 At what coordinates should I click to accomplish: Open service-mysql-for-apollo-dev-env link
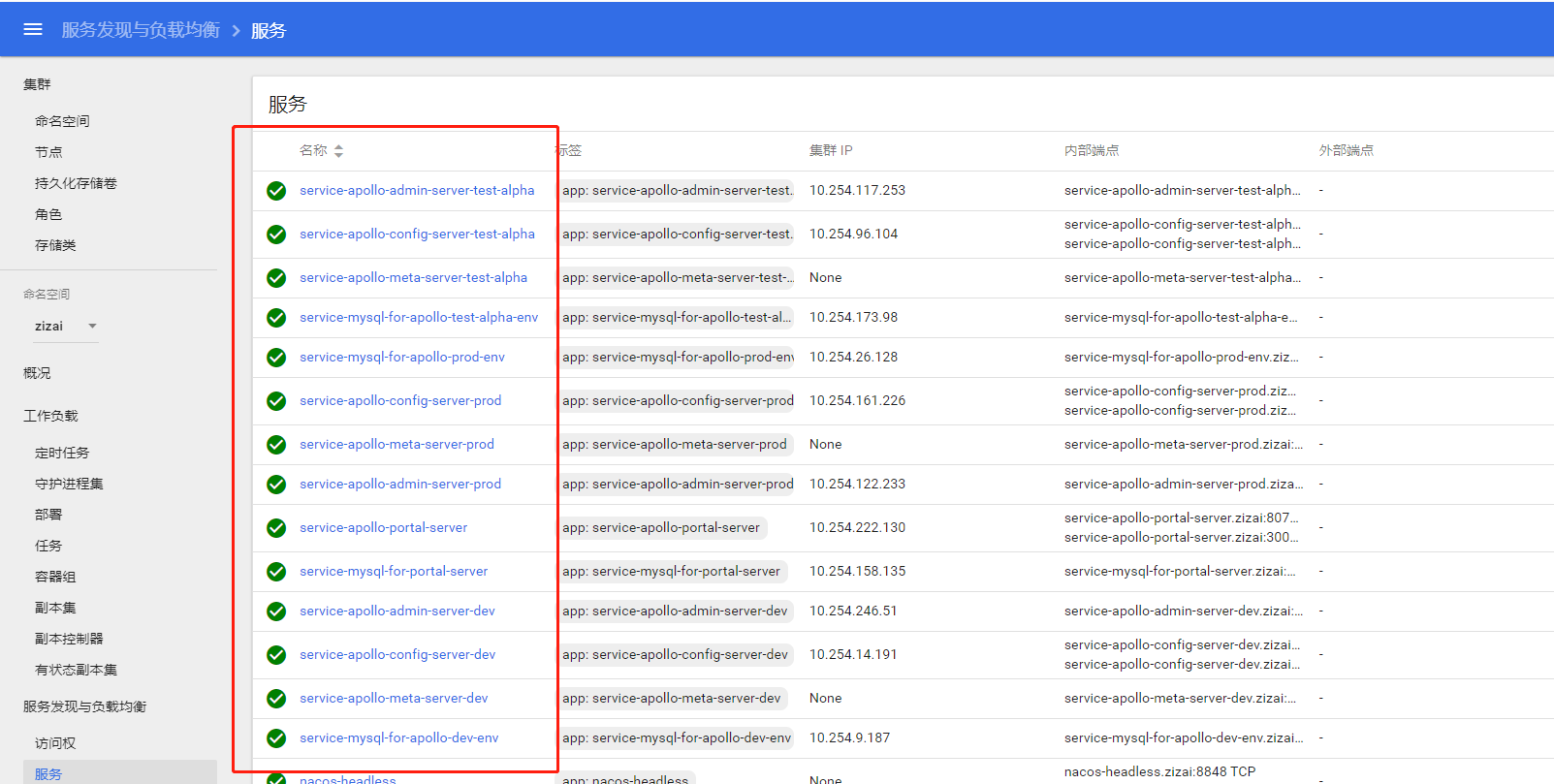click(399, 737)
